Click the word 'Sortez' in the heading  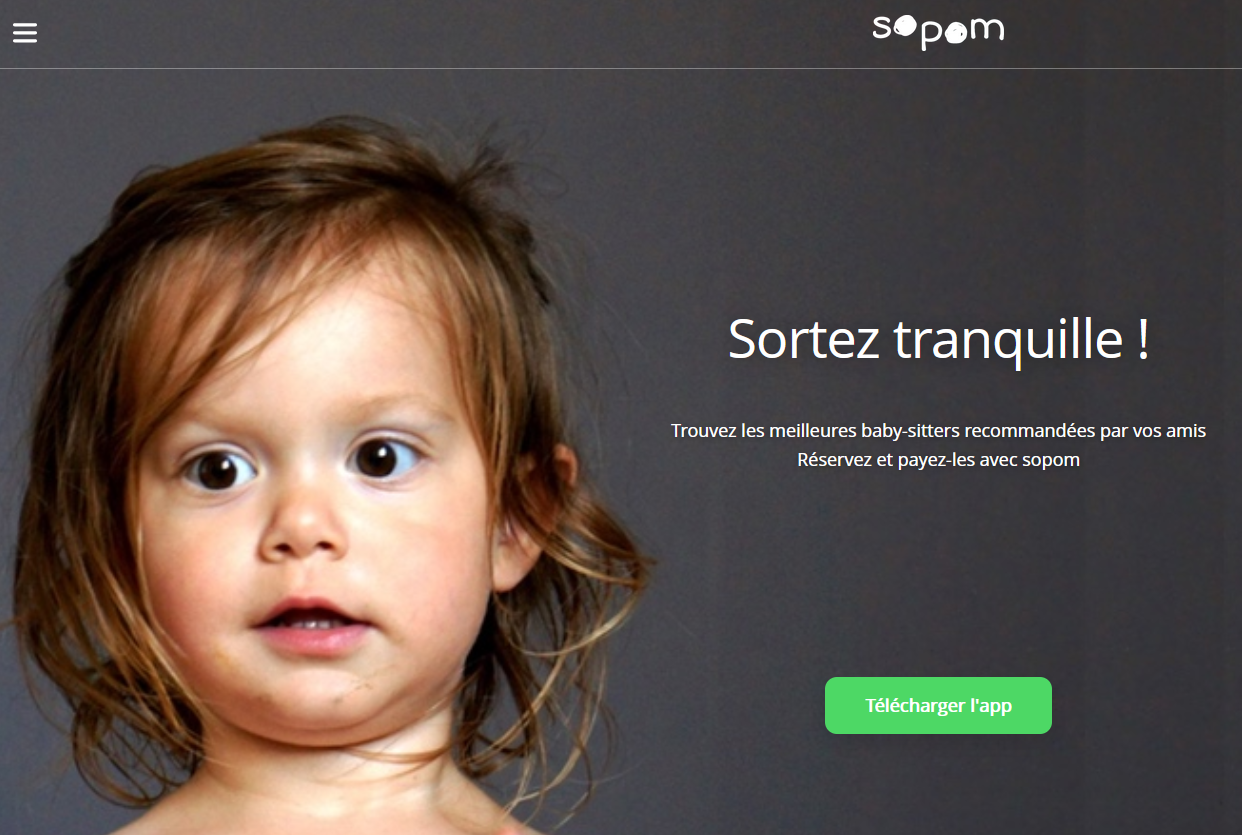click(804, 339)
